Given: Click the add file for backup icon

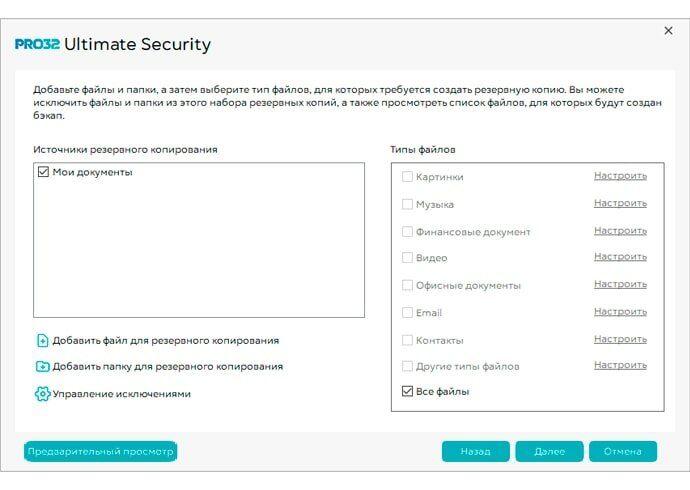Looking at the screenshot, I should point(42,340).
